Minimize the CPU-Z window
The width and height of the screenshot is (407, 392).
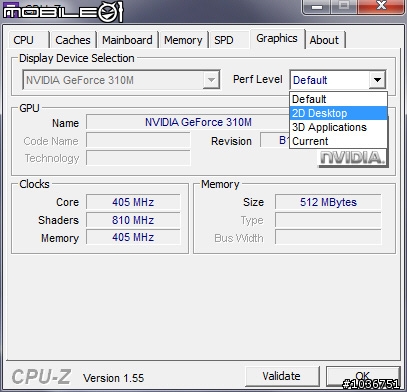tap(317, 6)
